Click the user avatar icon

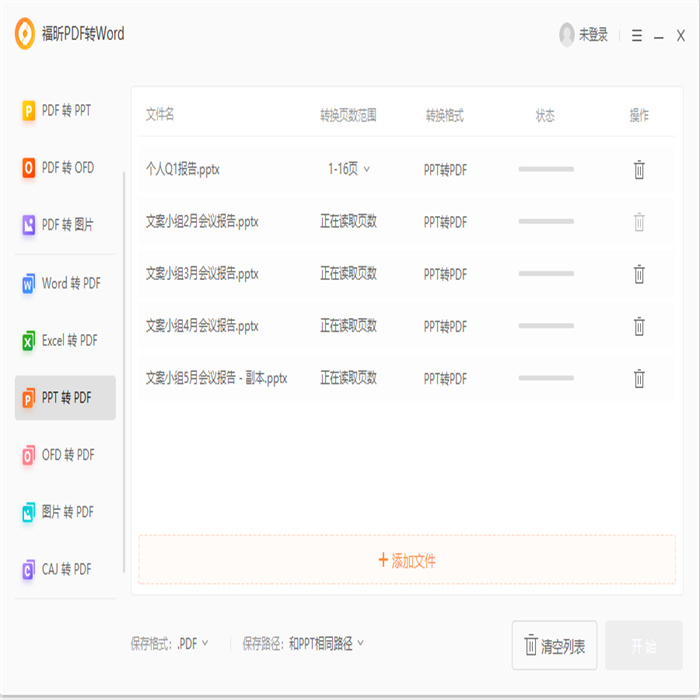(x=567, y=35)
